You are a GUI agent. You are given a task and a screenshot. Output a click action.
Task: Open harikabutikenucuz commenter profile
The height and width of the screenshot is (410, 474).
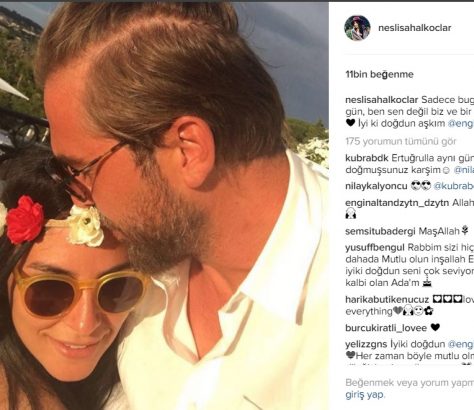click(387, 300)
